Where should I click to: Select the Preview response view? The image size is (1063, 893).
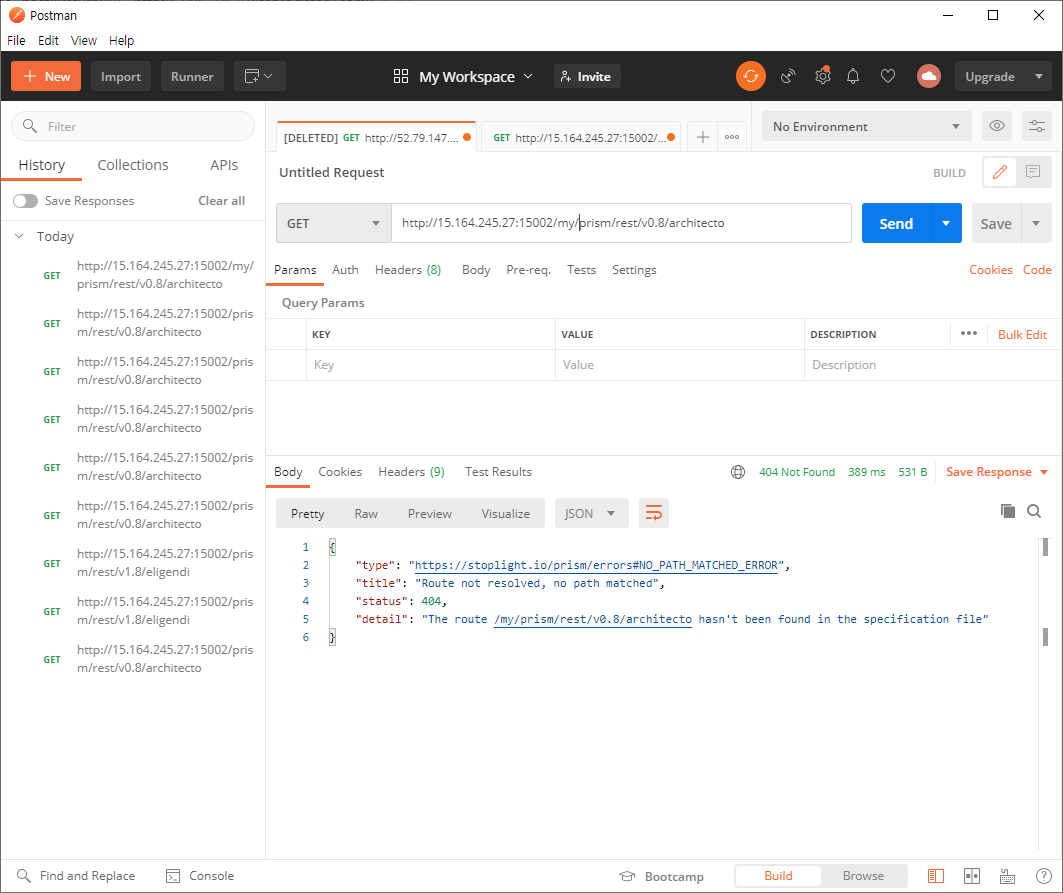point(429,513)
